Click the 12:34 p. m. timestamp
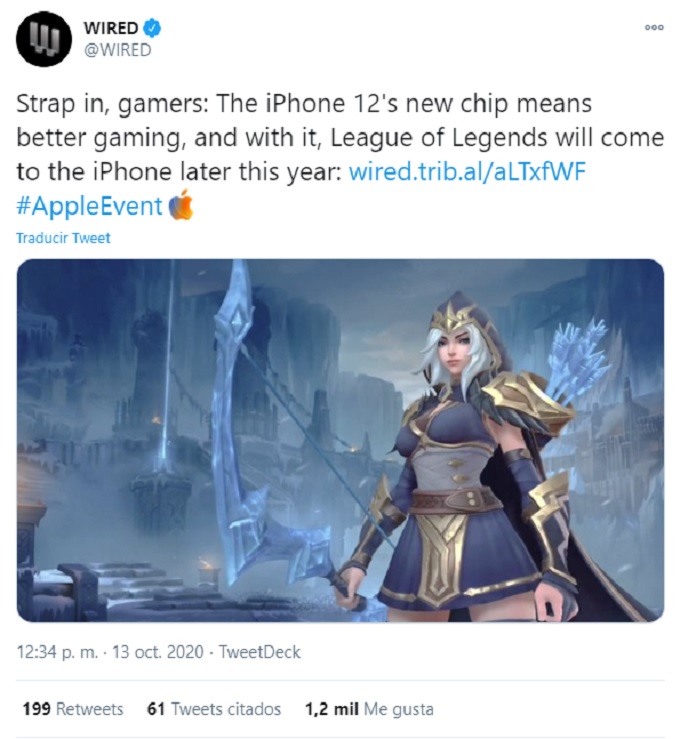Viewport: 680px width, 739px height. point(57,652)
